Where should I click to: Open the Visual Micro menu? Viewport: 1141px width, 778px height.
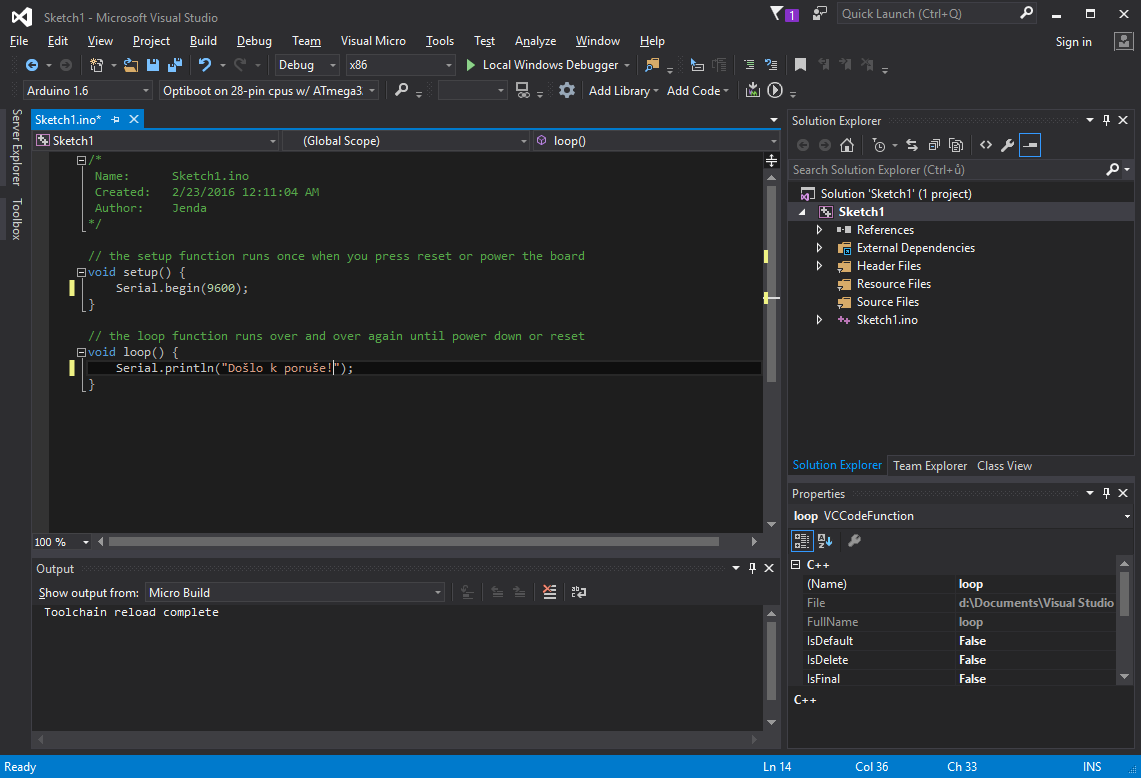click(373, 41)
